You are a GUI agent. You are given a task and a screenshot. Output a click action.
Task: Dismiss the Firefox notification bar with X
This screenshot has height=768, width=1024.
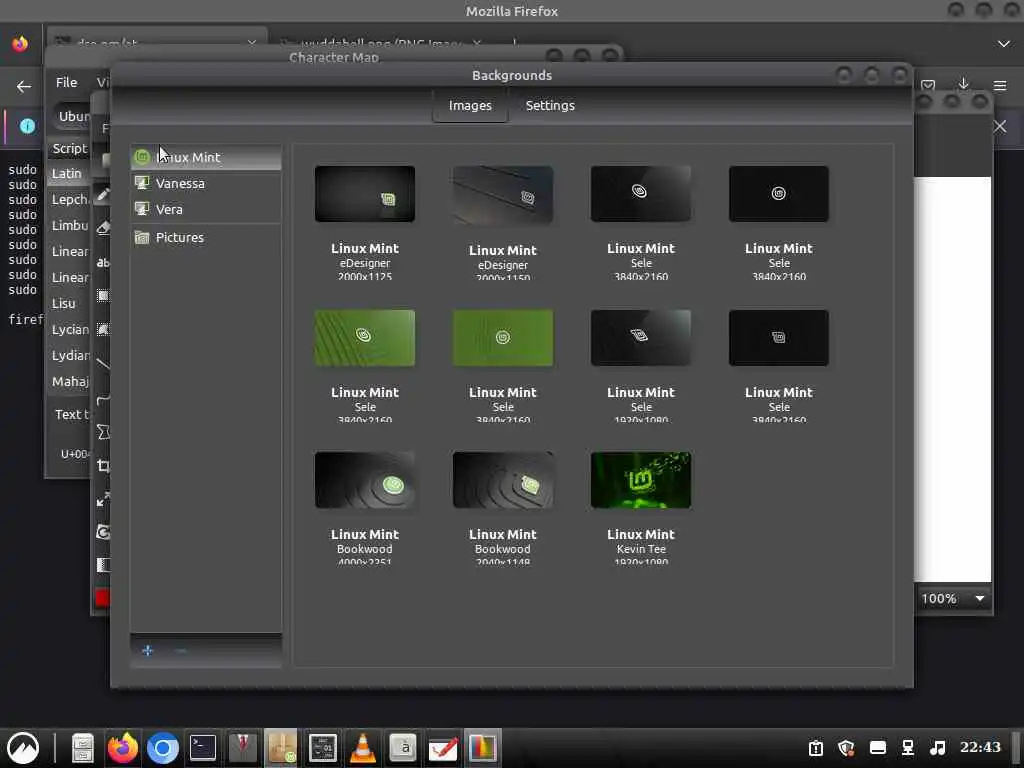(1000, 127)
